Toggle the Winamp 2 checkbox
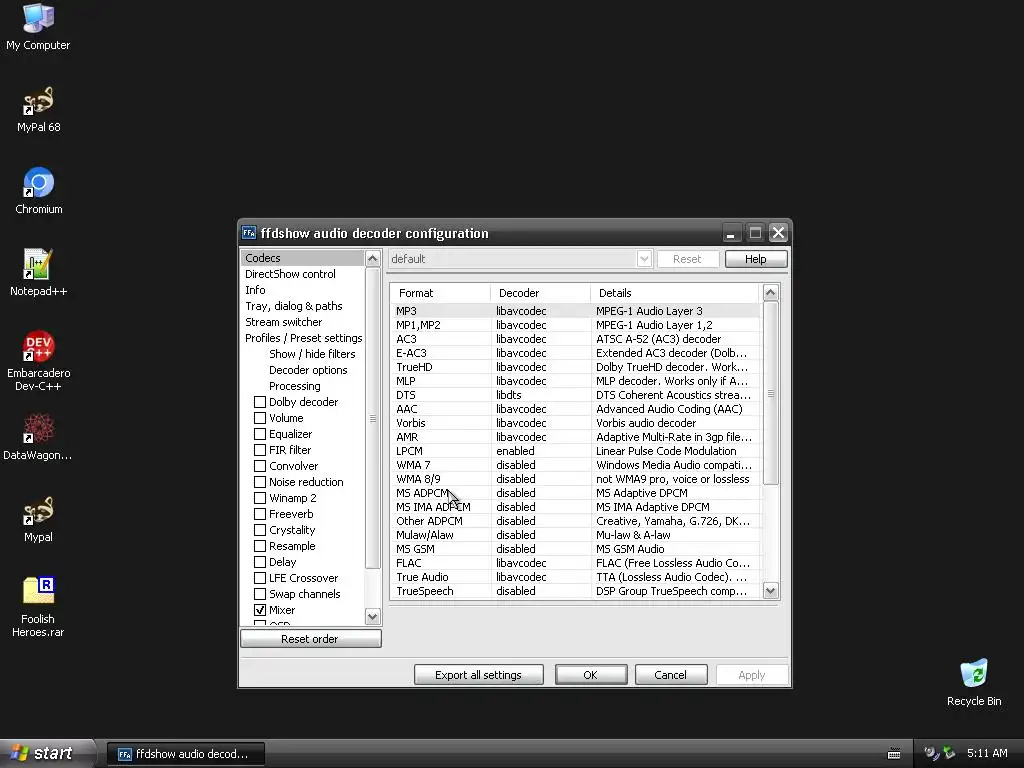The width and height of the screenshot is (1024, 768). 260,498
